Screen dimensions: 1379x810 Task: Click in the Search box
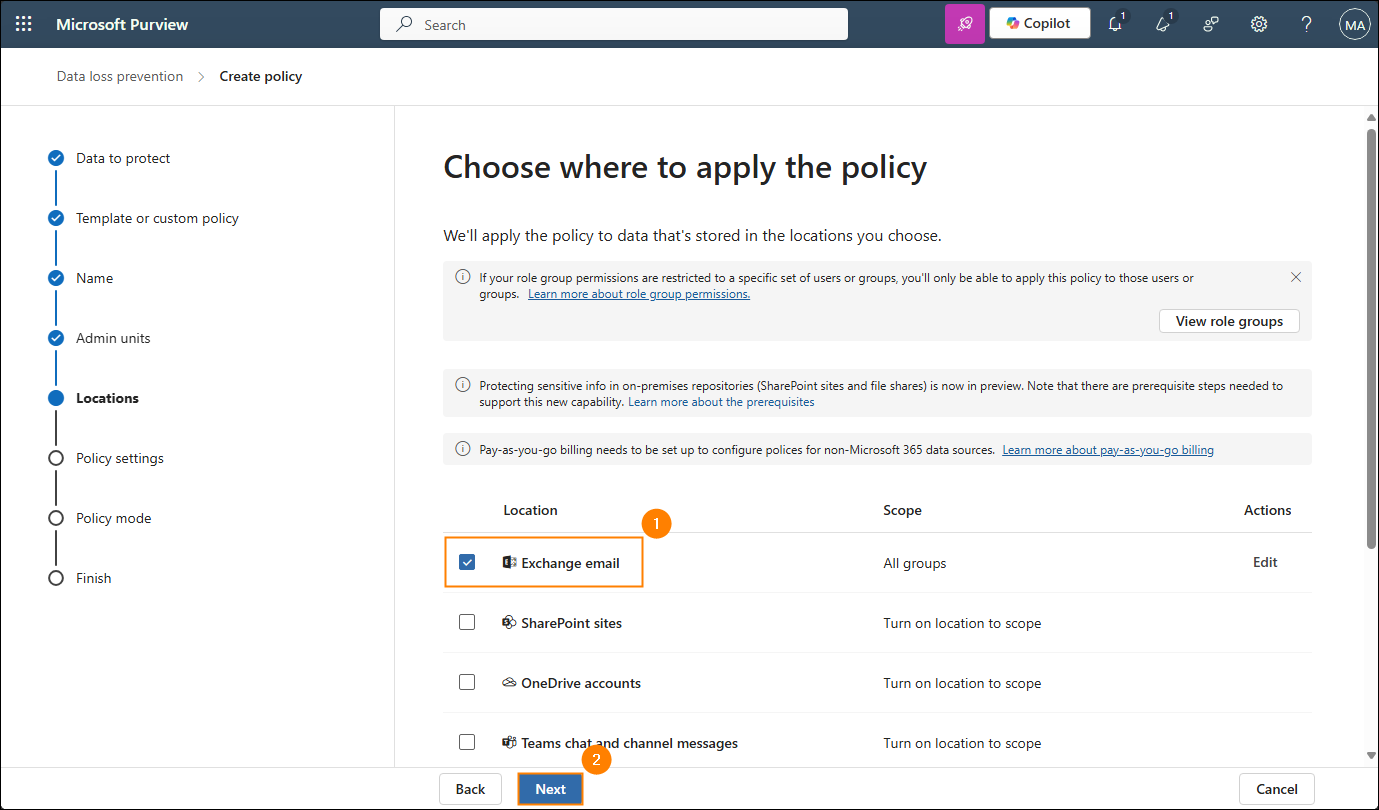614,24
